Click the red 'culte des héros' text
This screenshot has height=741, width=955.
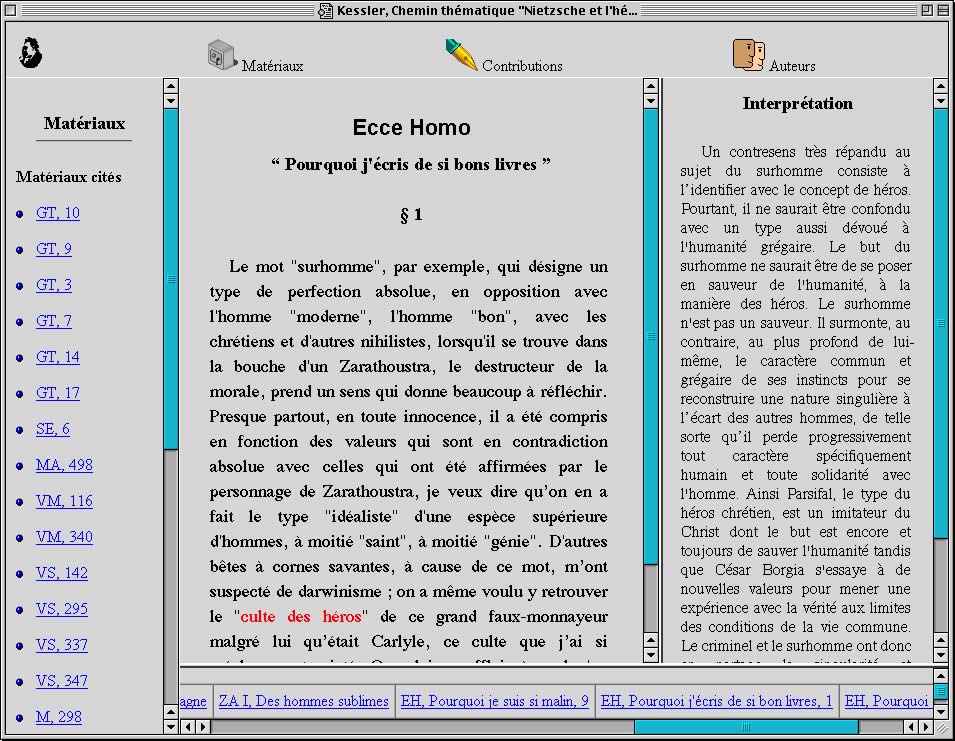click(x=301, y=616)
